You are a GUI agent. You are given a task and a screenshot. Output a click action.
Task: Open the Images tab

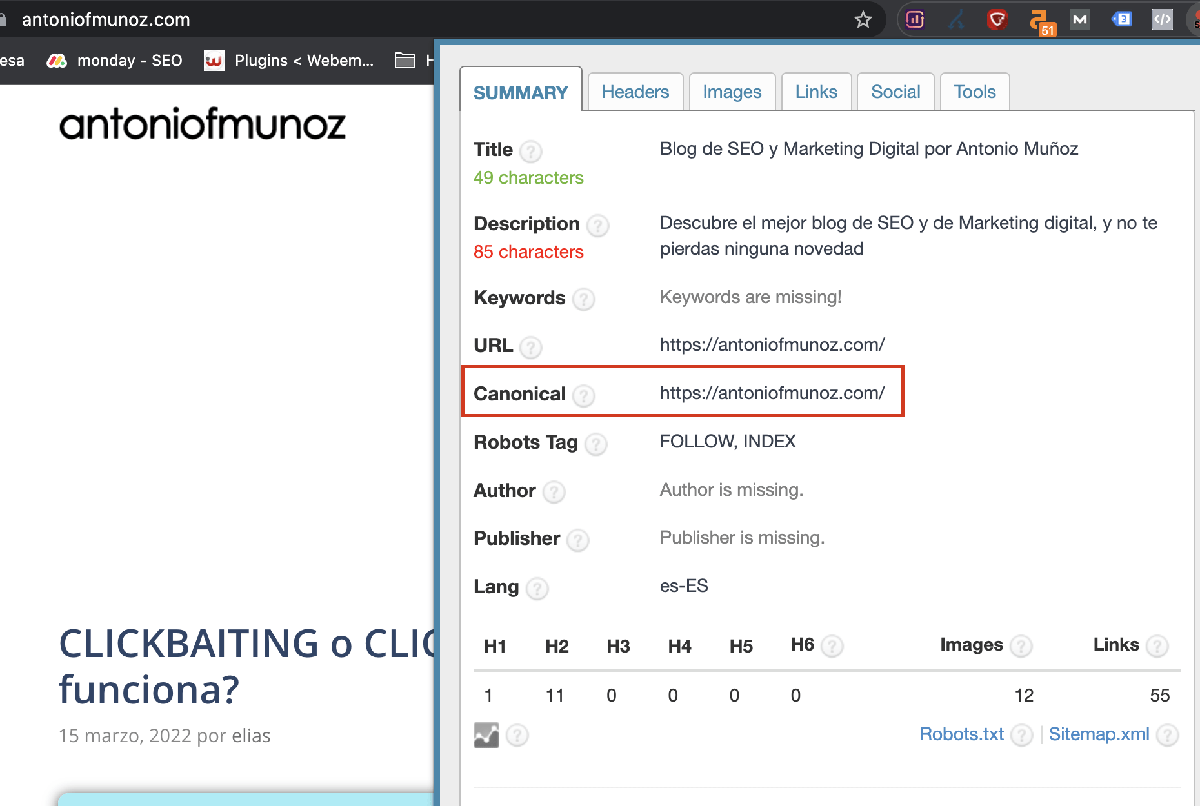(732, 91)
